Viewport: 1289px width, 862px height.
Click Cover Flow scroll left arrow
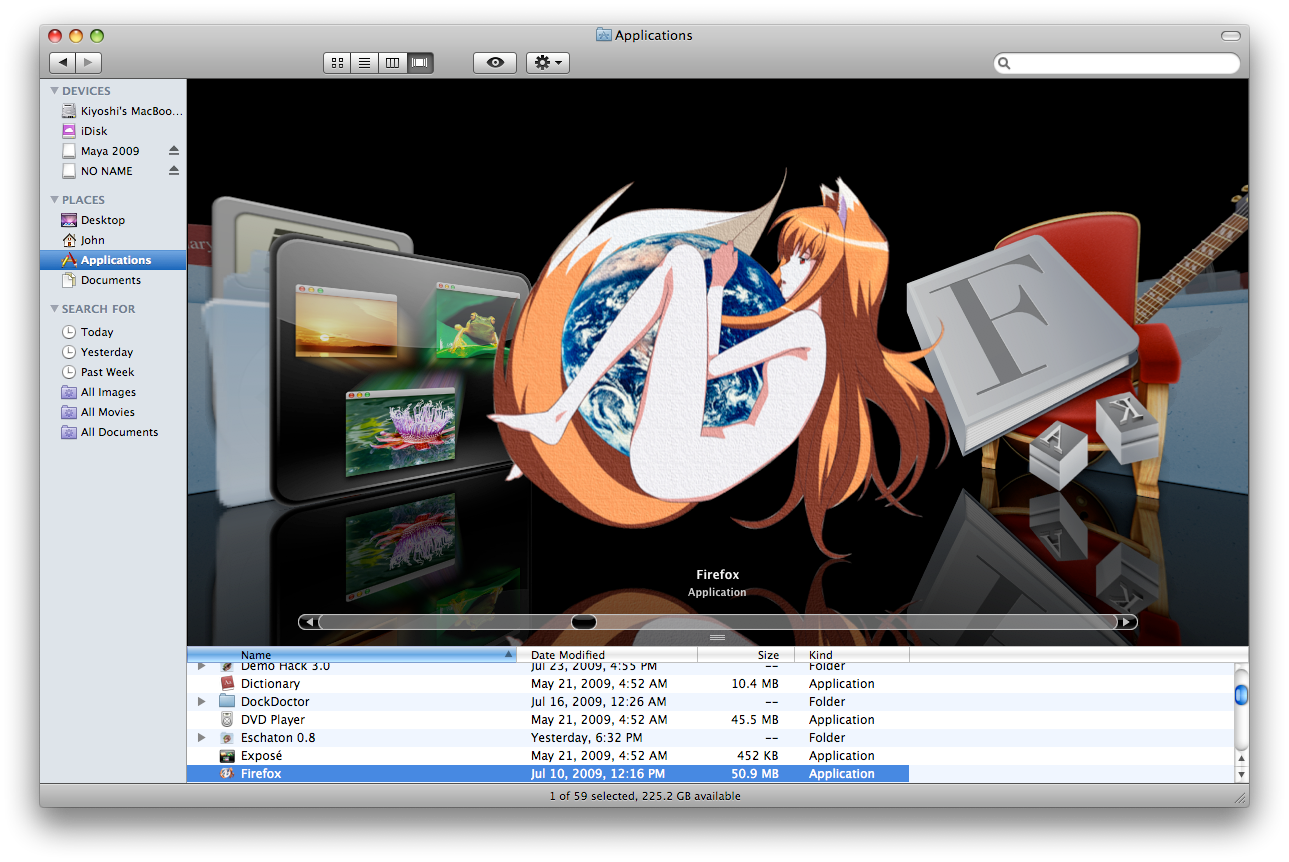pyautogui.click(x=309, y=622)
